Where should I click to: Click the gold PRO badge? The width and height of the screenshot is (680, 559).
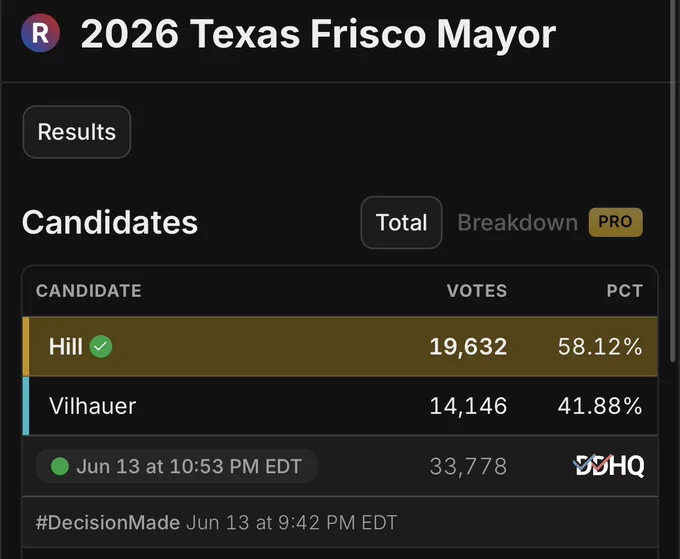click(615, 222)
